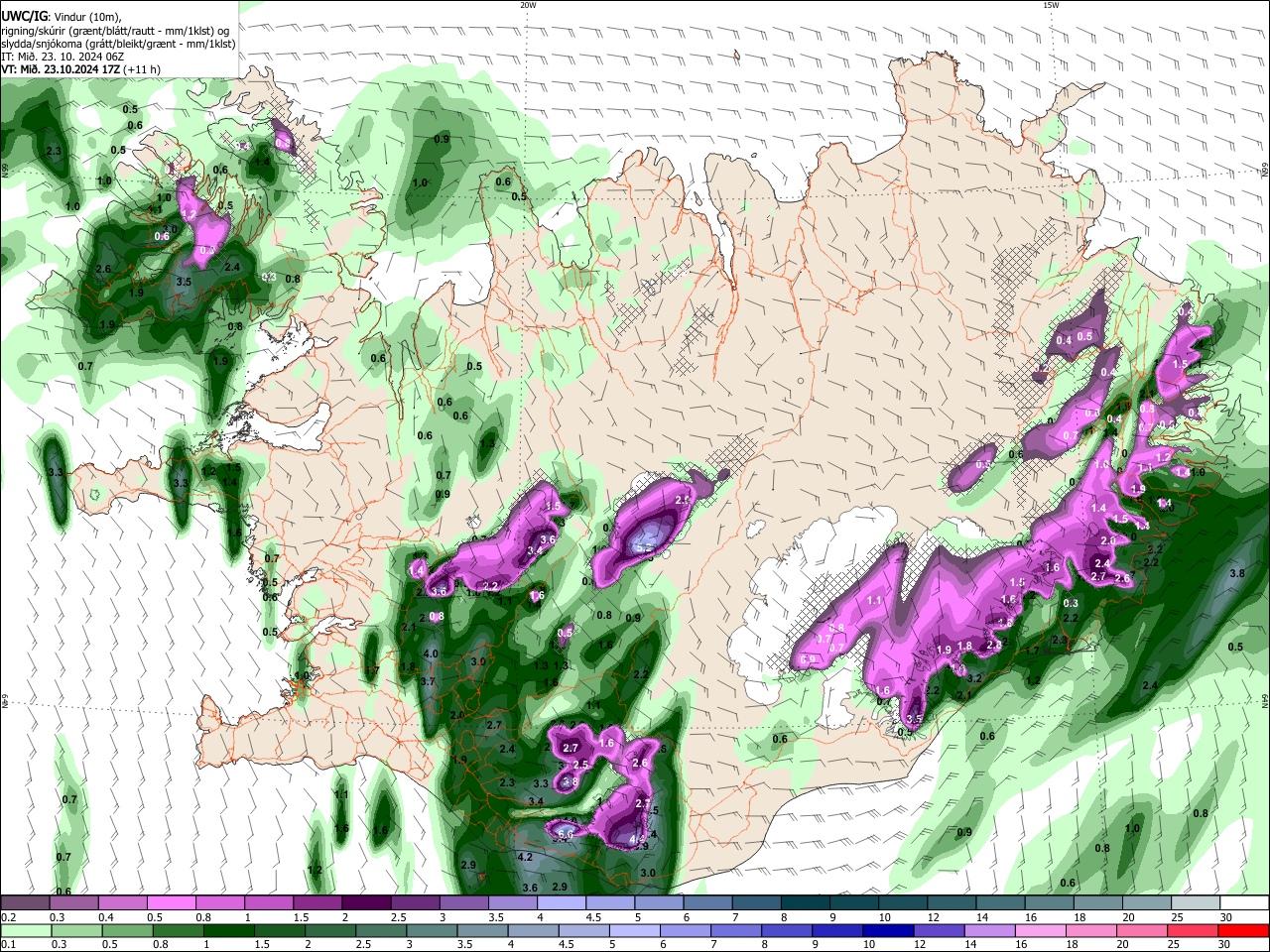
Task: Click the 'UWC/IG' title in the map header
Action: coord(23,17)
